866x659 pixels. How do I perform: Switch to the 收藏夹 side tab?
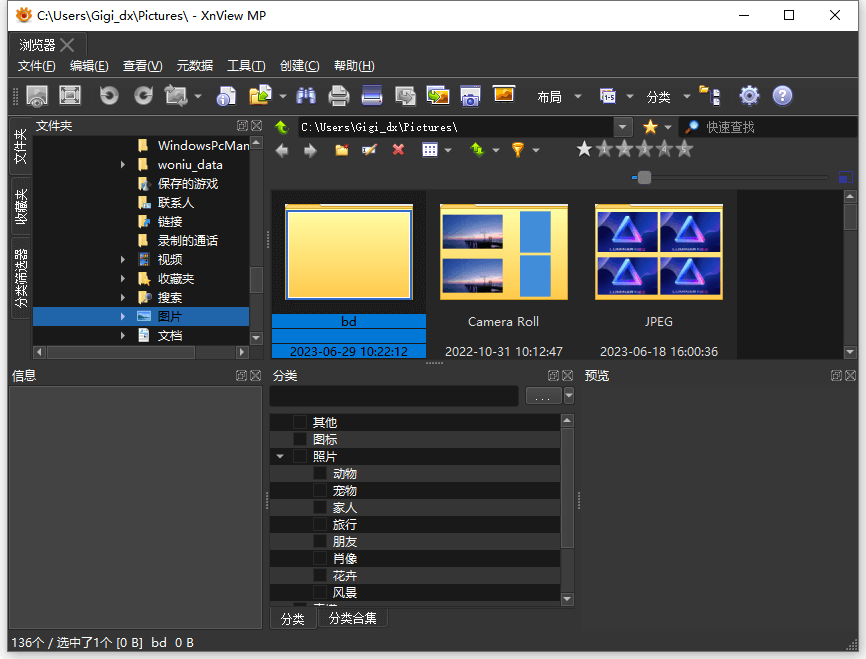20,207
